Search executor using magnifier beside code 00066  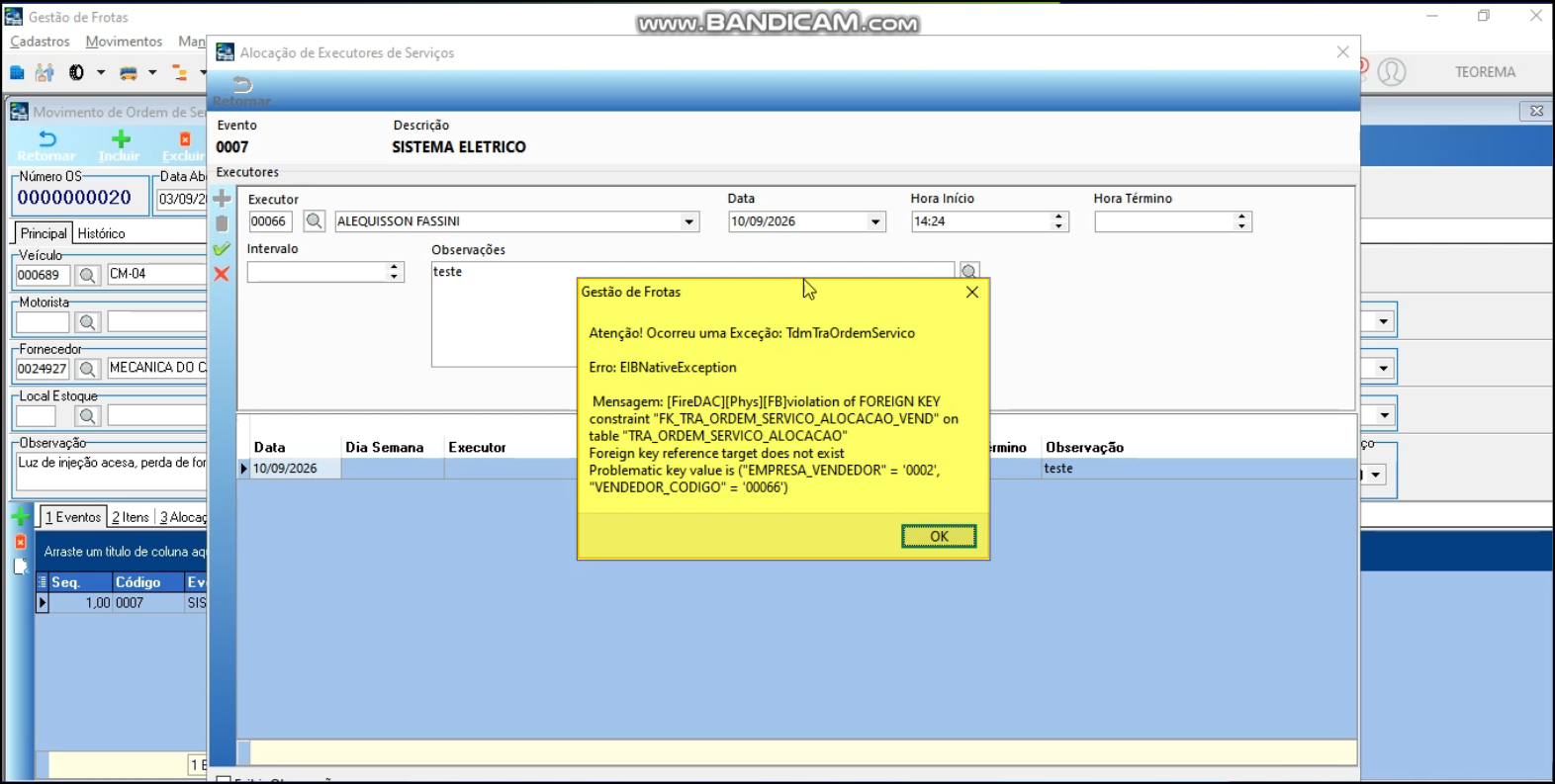click(x=315, y=221)
